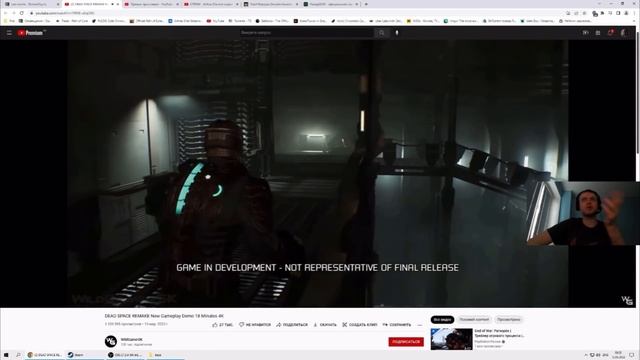Select the second related-videos filter chip
Image resolution: width=640 pixels, height=360 pixels.
coord(474,320)
